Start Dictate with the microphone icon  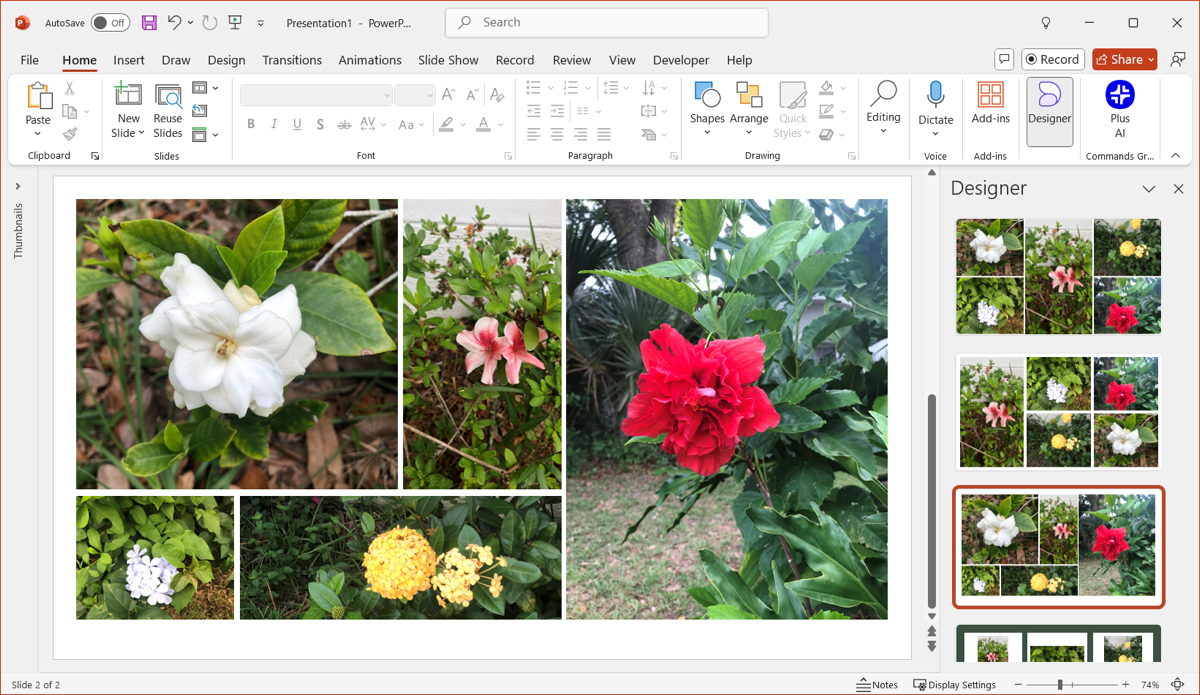pos(935,103)
